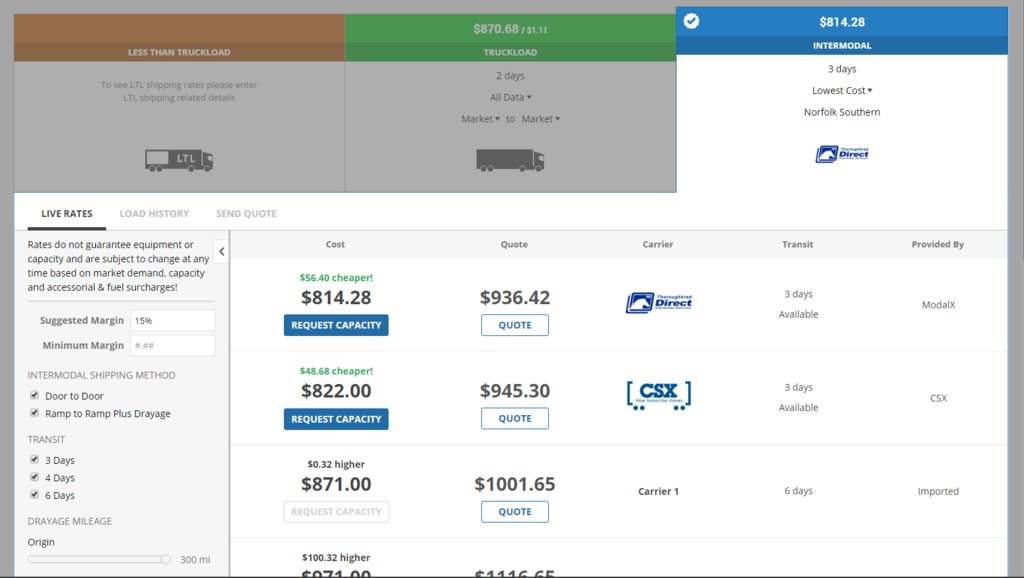The width and height of the screenshot is (1024, 578).
Task: Click the LTL truck icon
Action: click(x=179, y=160)
